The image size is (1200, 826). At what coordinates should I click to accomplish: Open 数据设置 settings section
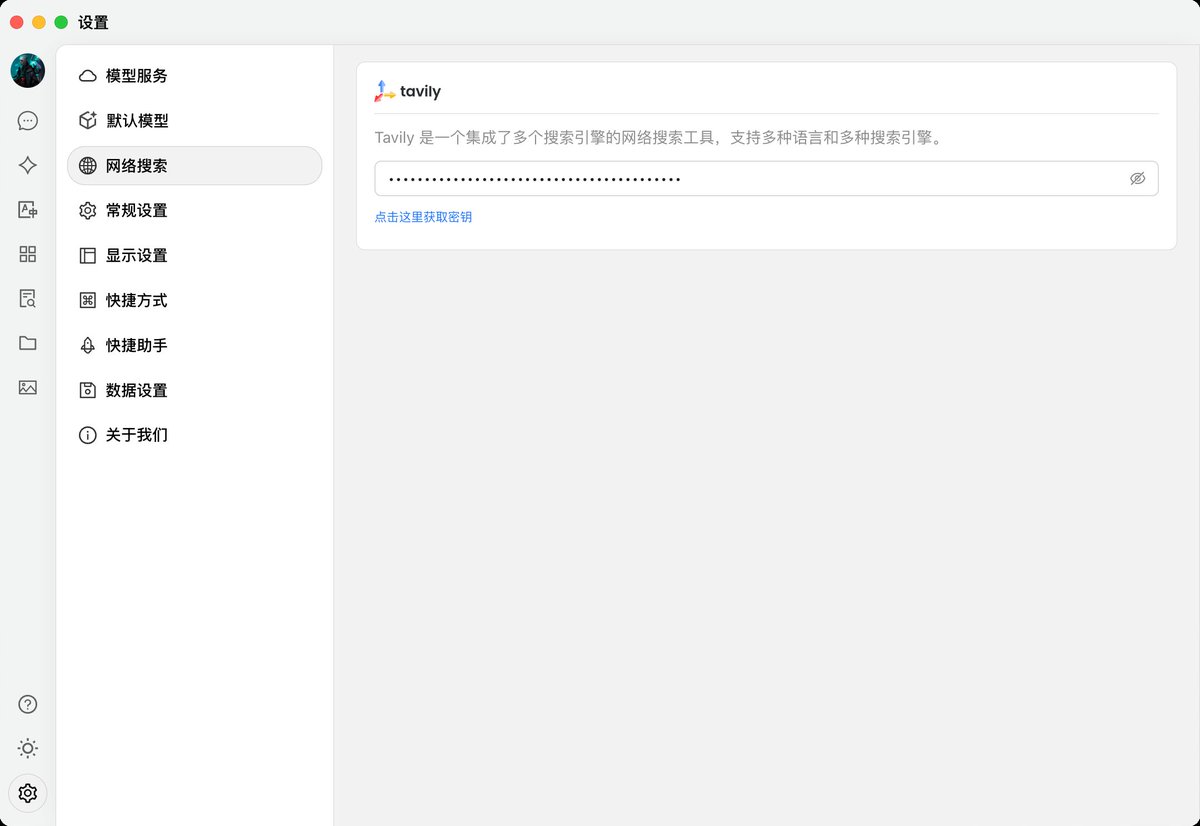tap(194, 391)
